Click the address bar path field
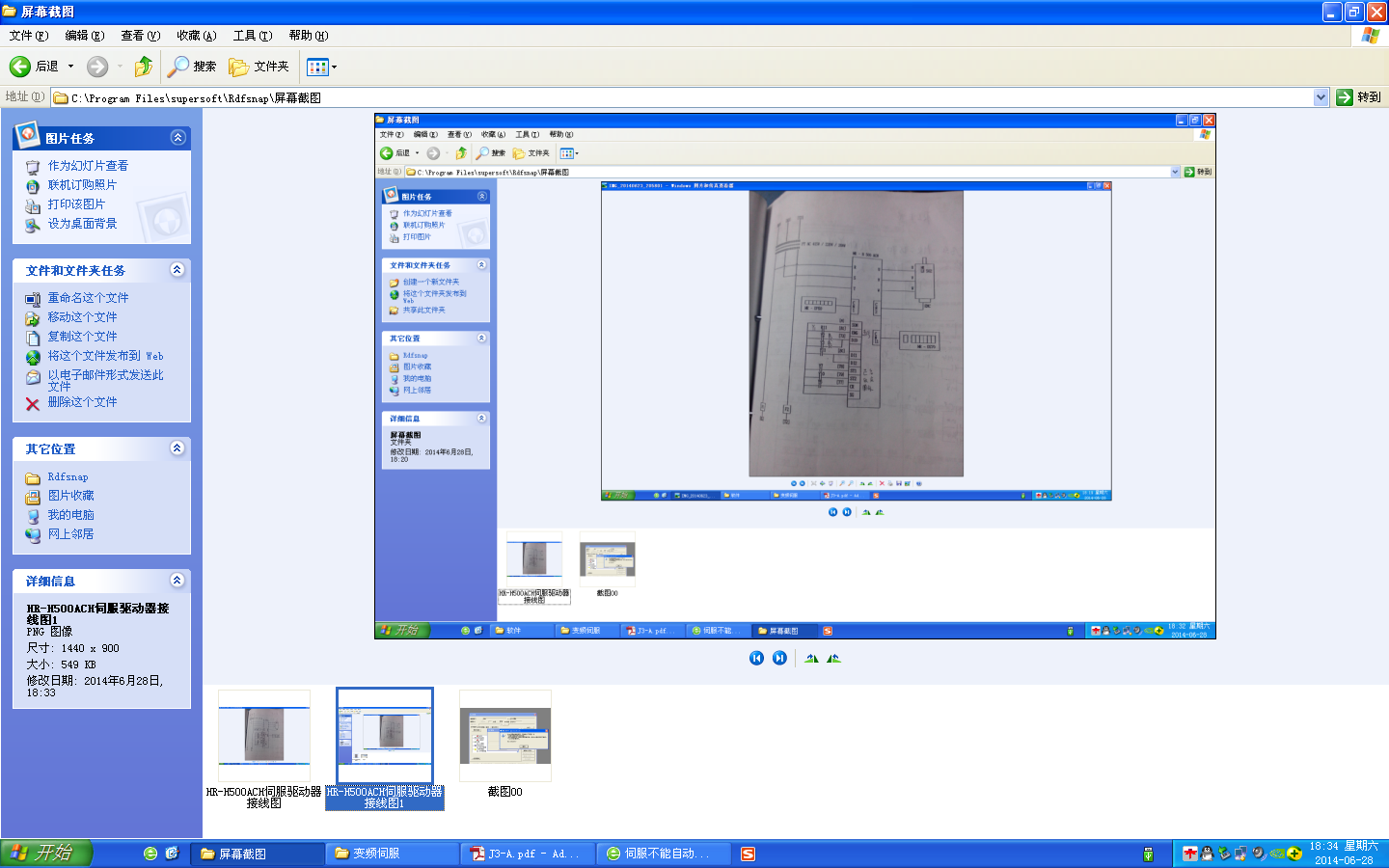Screen dimensions: 1389x868 pyautogui.click(x=675, y=97)
